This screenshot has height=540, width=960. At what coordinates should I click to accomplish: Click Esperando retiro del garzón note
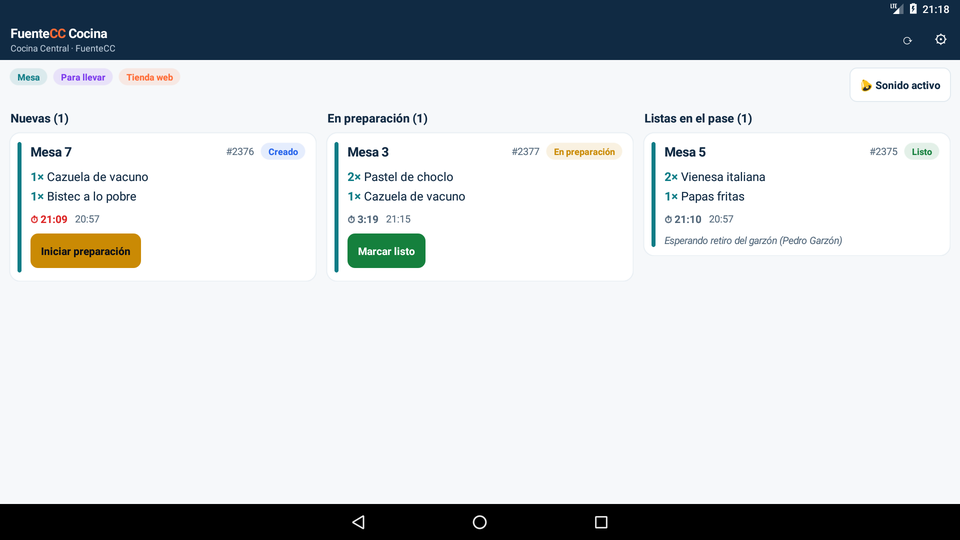(x=753, y=241)
